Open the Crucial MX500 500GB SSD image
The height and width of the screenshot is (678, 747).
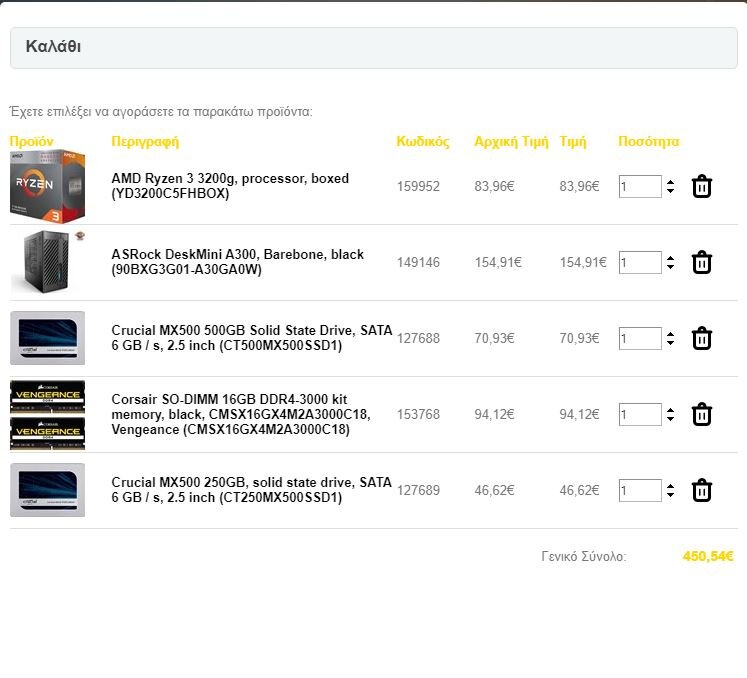click(x=47, y=338)
